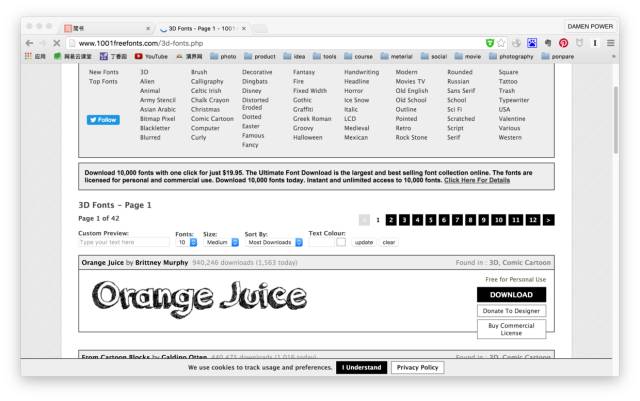Open the movie bookmarks folder
The width and height of the screenshot is (640, 401).
(x=468, y=56)
